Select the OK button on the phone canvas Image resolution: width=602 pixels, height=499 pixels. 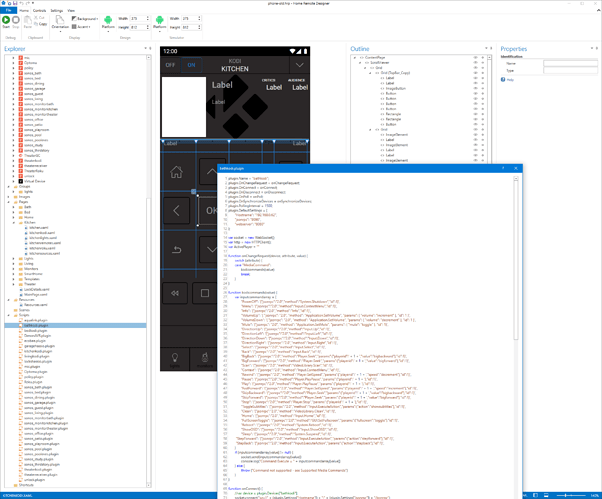pyautogui.click(x=208, y=210)
